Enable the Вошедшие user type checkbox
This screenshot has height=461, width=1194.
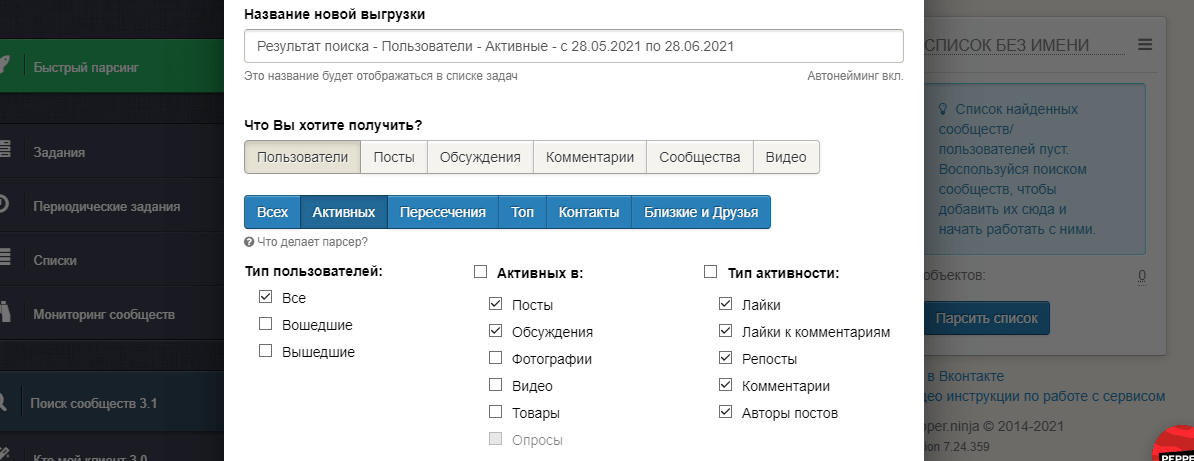coord(266,324)
